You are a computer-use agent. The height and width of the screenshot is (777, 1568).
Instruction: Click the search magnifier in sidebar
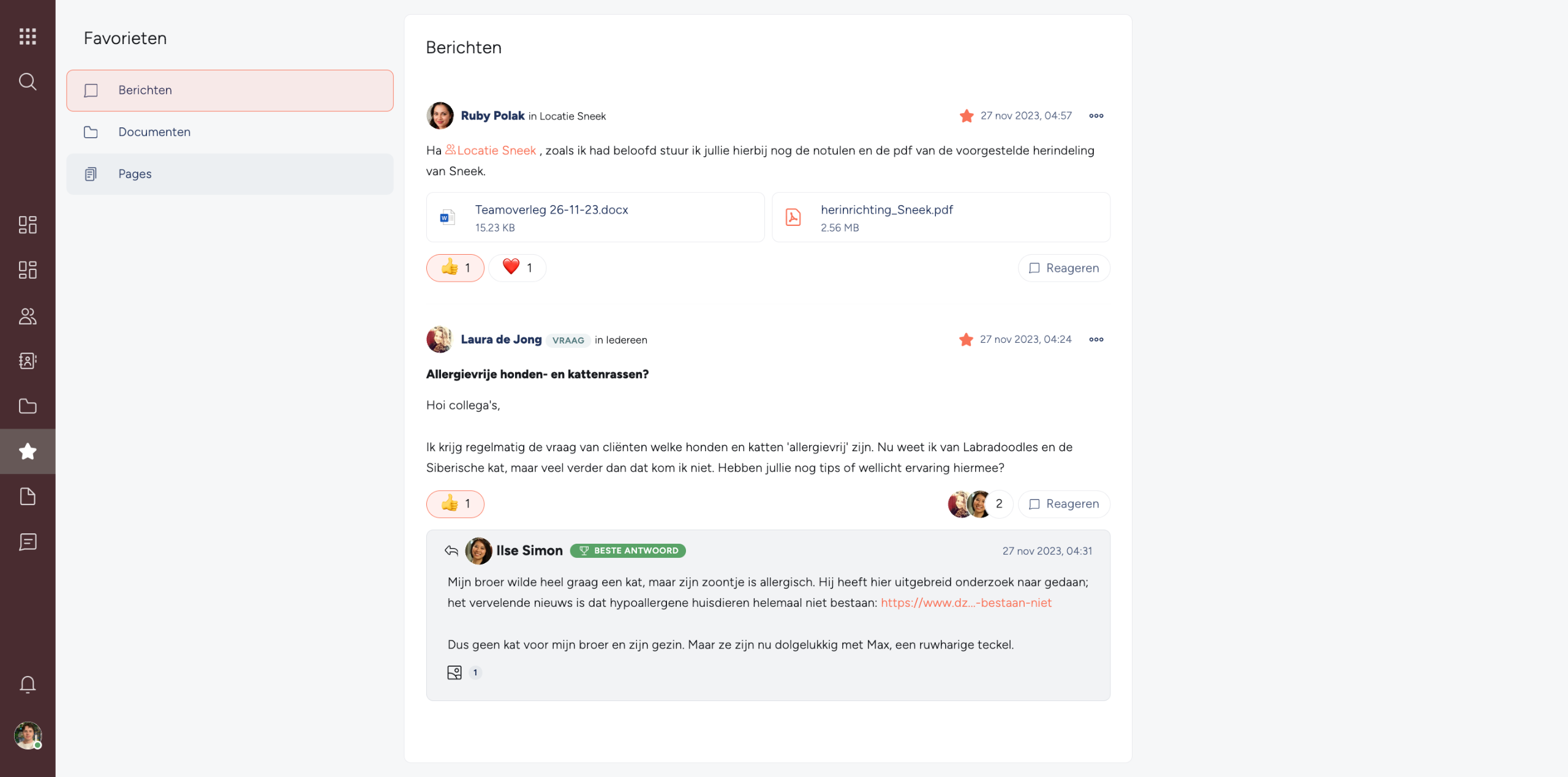(28, 81)
